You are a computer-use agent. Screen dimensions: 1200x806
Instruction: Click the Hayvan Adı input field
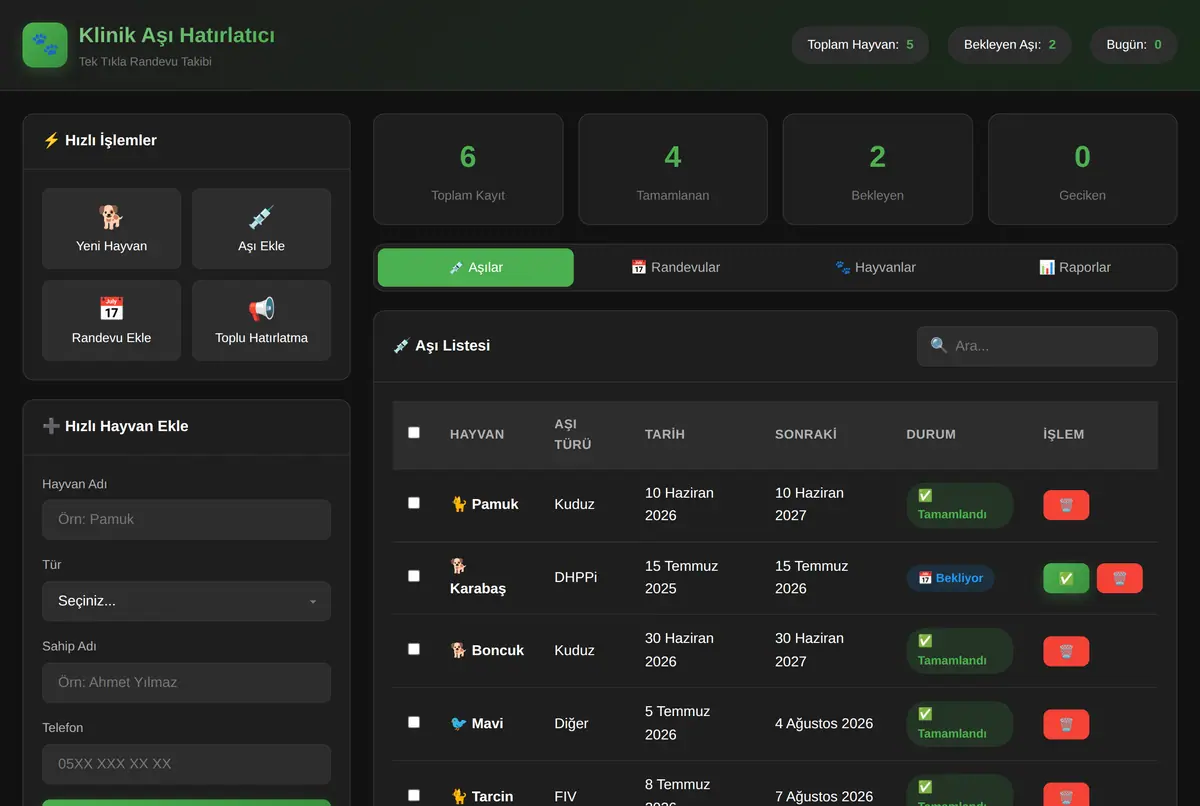pos(186,520)
